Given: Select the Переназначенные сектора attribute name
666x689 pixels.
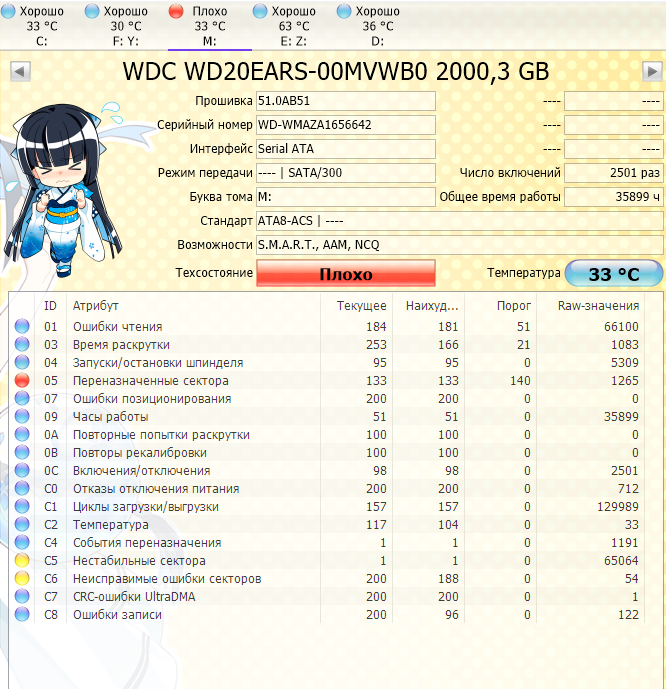Looking at the screenshot, I should pos(151,381).
